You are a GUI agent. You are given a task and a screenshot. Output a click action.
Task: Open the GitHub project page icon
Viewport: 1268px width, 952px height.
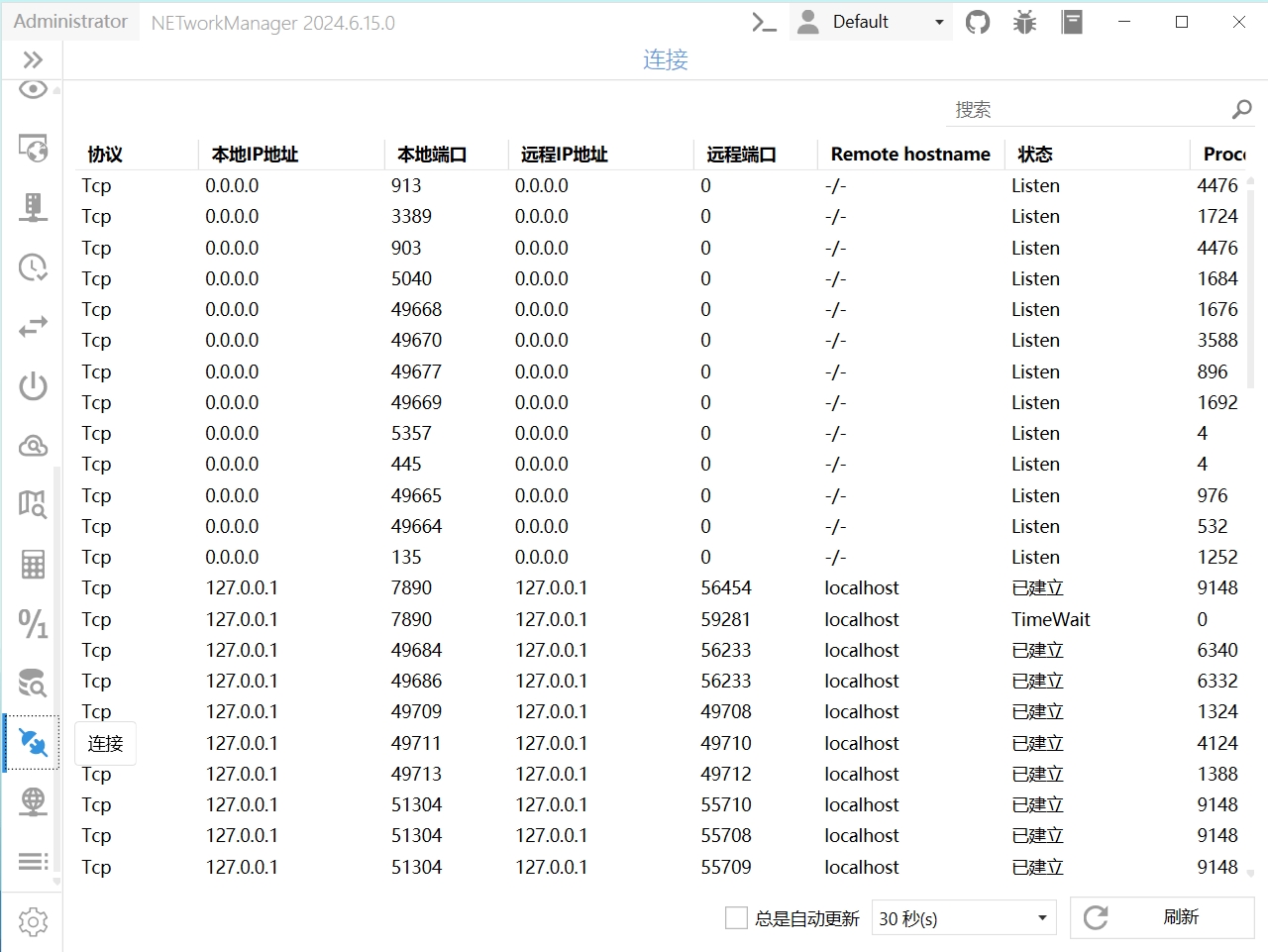click(978, 22)
